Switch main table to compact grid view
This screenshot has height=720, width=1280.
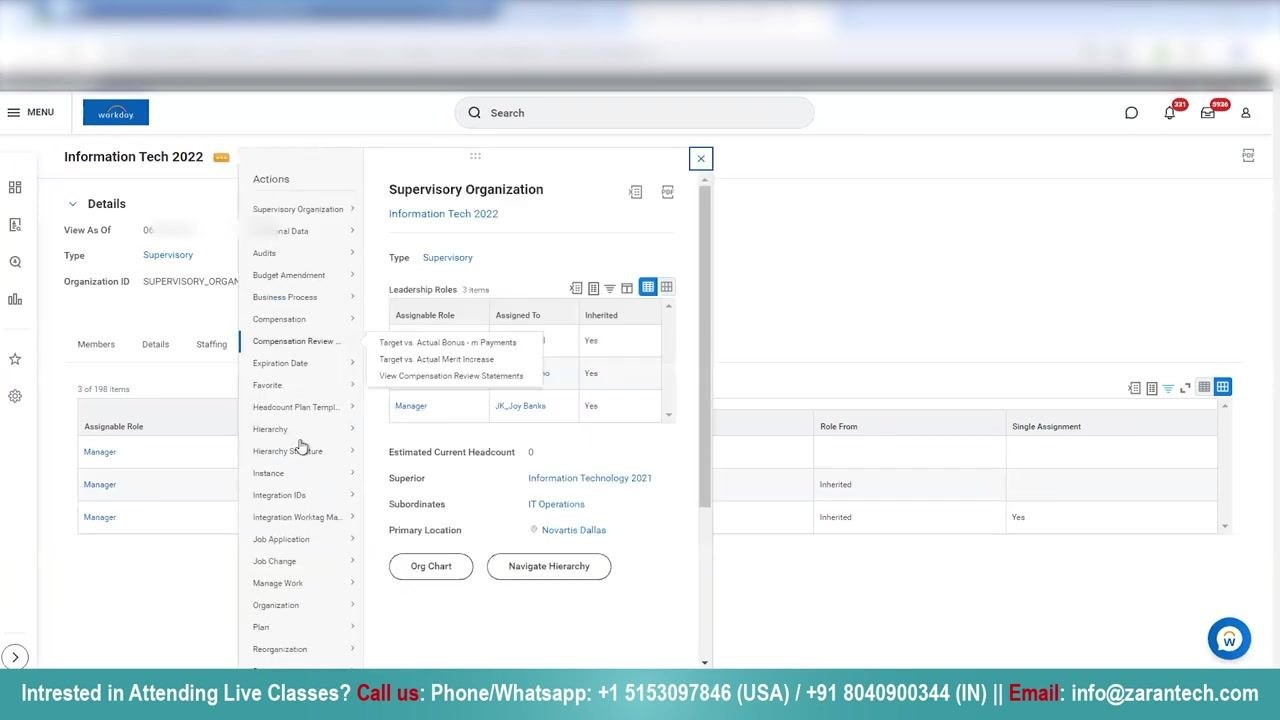(1204, 387)
